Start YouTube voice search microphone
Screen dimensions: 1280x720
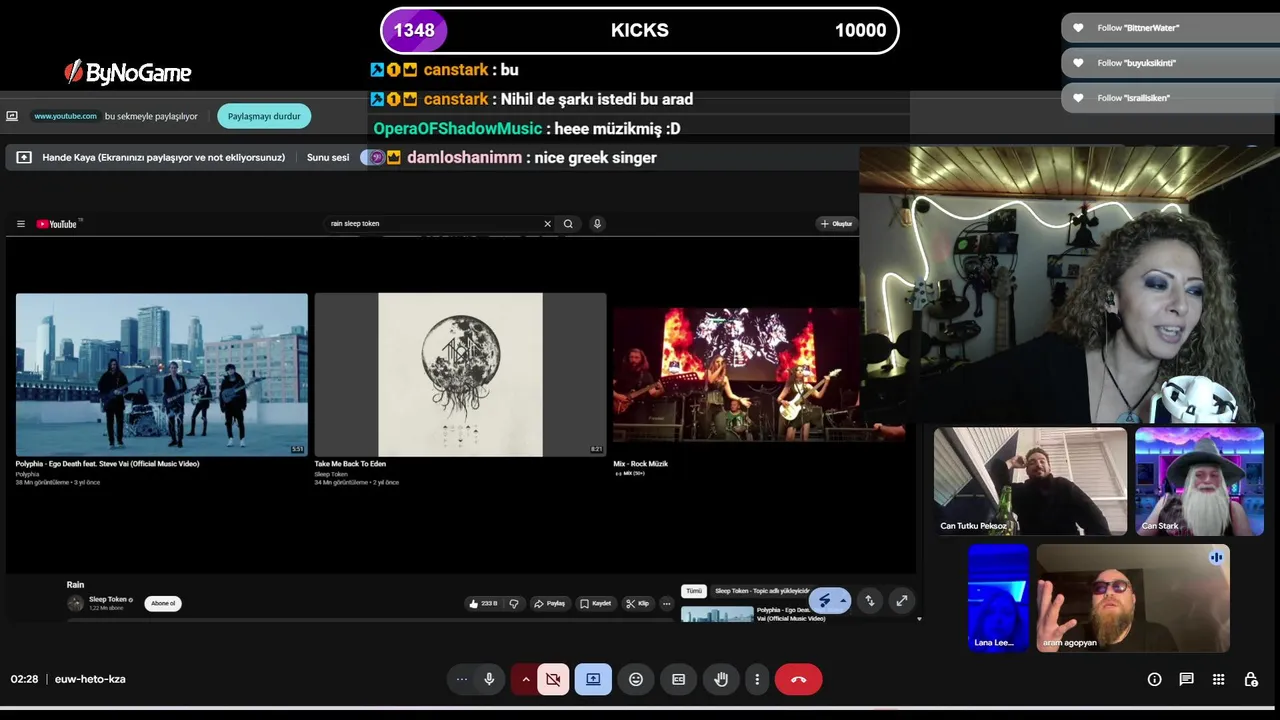click(597, 224)
